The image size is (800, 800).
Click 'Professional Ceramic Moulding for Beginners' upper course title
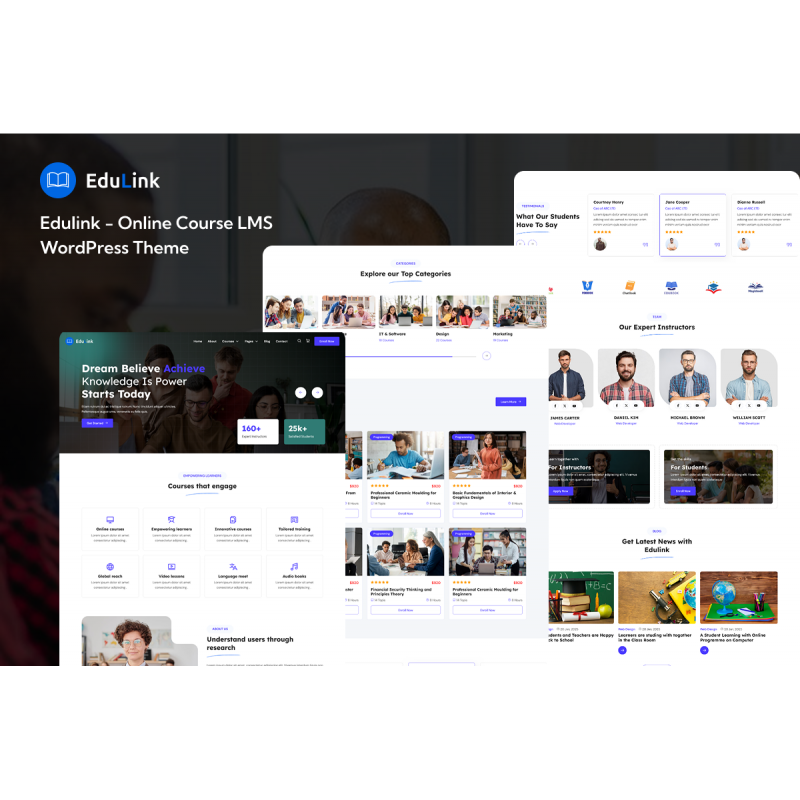coord(404,495)
